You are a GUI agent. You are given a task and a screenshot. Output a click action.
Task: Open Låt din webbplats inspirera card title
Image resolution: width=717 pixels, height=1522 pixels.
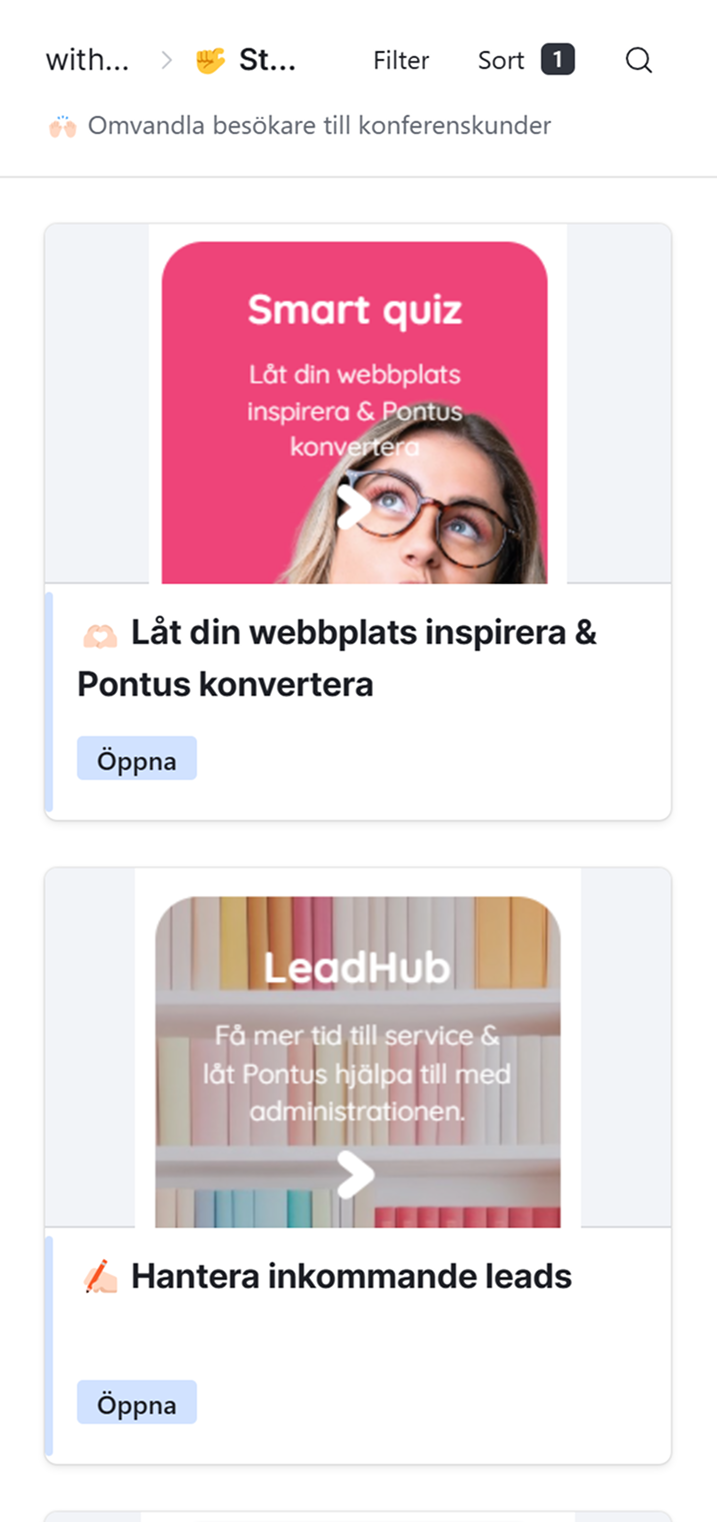(338, 659)
